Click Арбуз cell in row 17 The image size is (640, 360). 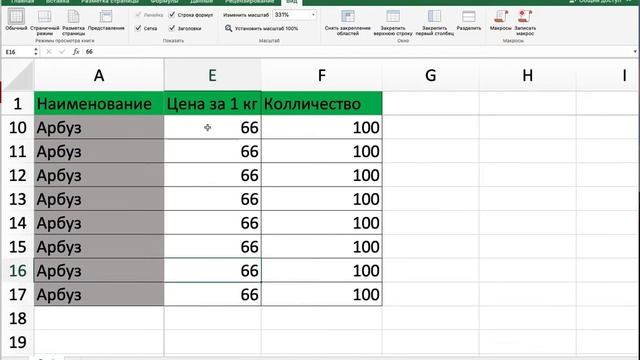click(x=99, y=295)
